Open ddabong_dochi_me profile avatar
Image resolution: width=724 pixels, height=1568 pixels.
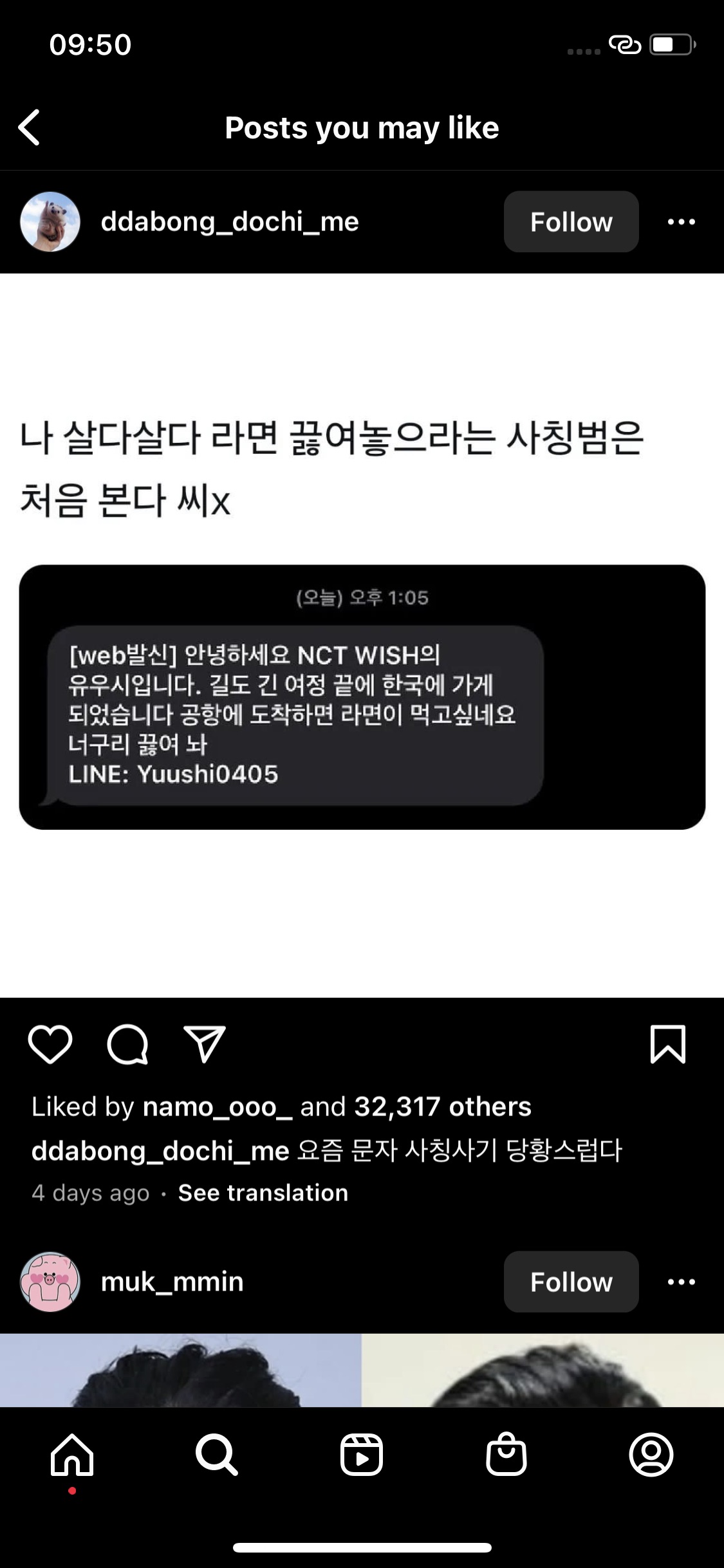[x=50, y=221]
